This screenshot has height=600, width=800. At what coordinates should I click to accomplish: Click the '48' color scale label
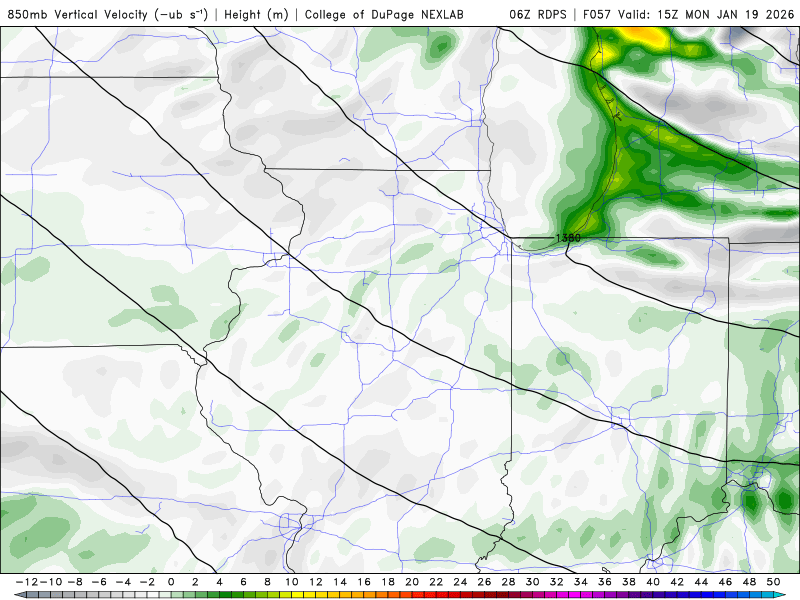pos(749,582)
